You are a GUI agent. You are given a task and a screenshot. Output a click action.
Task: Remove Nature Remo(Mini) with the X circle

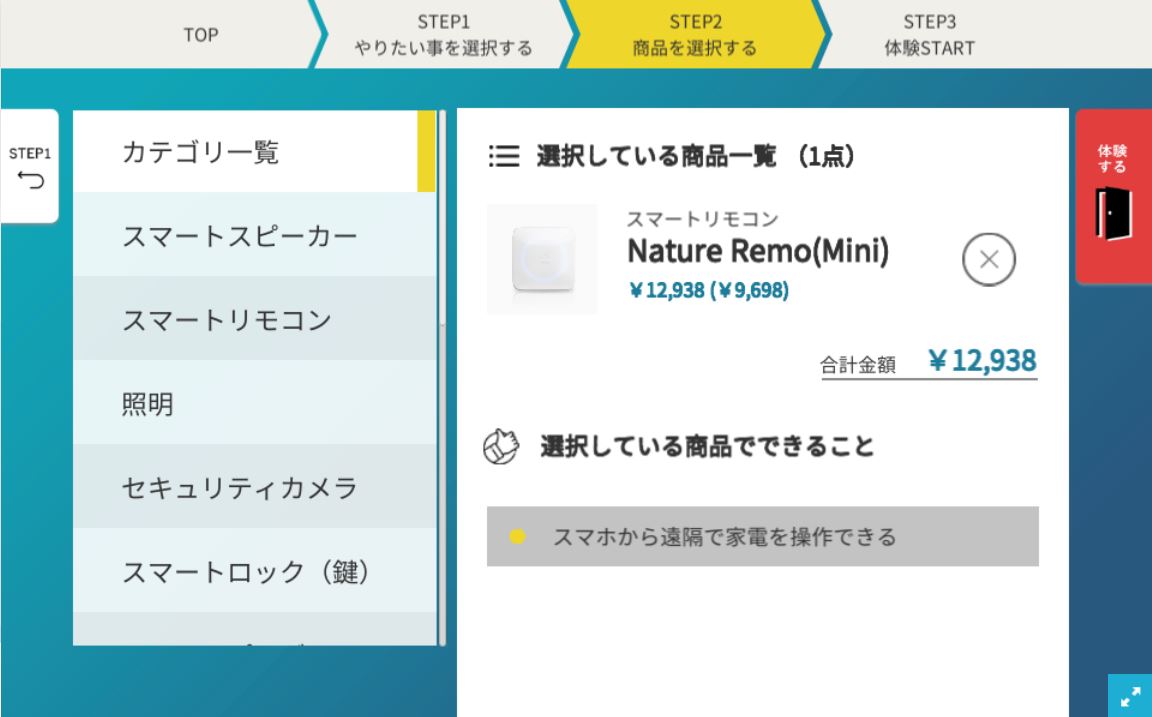[x=988, y=259]
